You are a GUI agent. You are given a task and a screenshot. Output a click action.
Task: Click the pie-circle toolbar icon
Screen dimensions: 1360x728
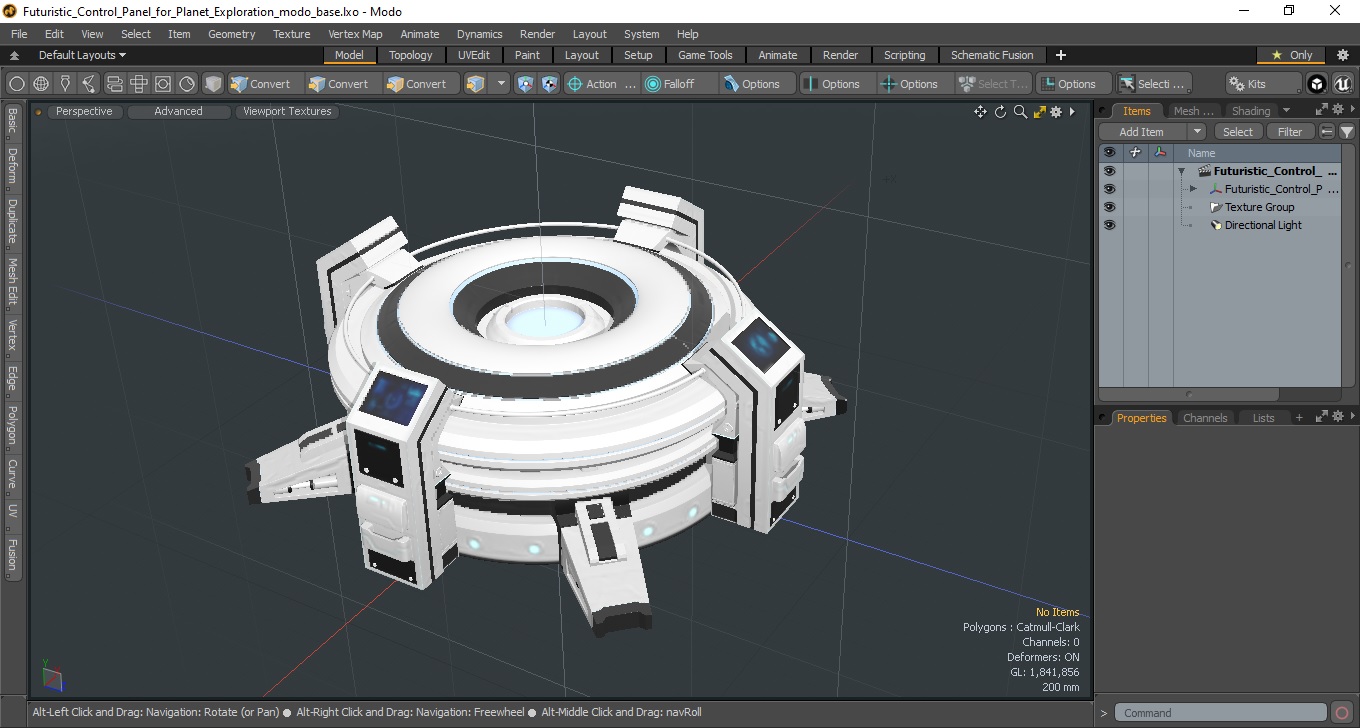pos(187,84)
